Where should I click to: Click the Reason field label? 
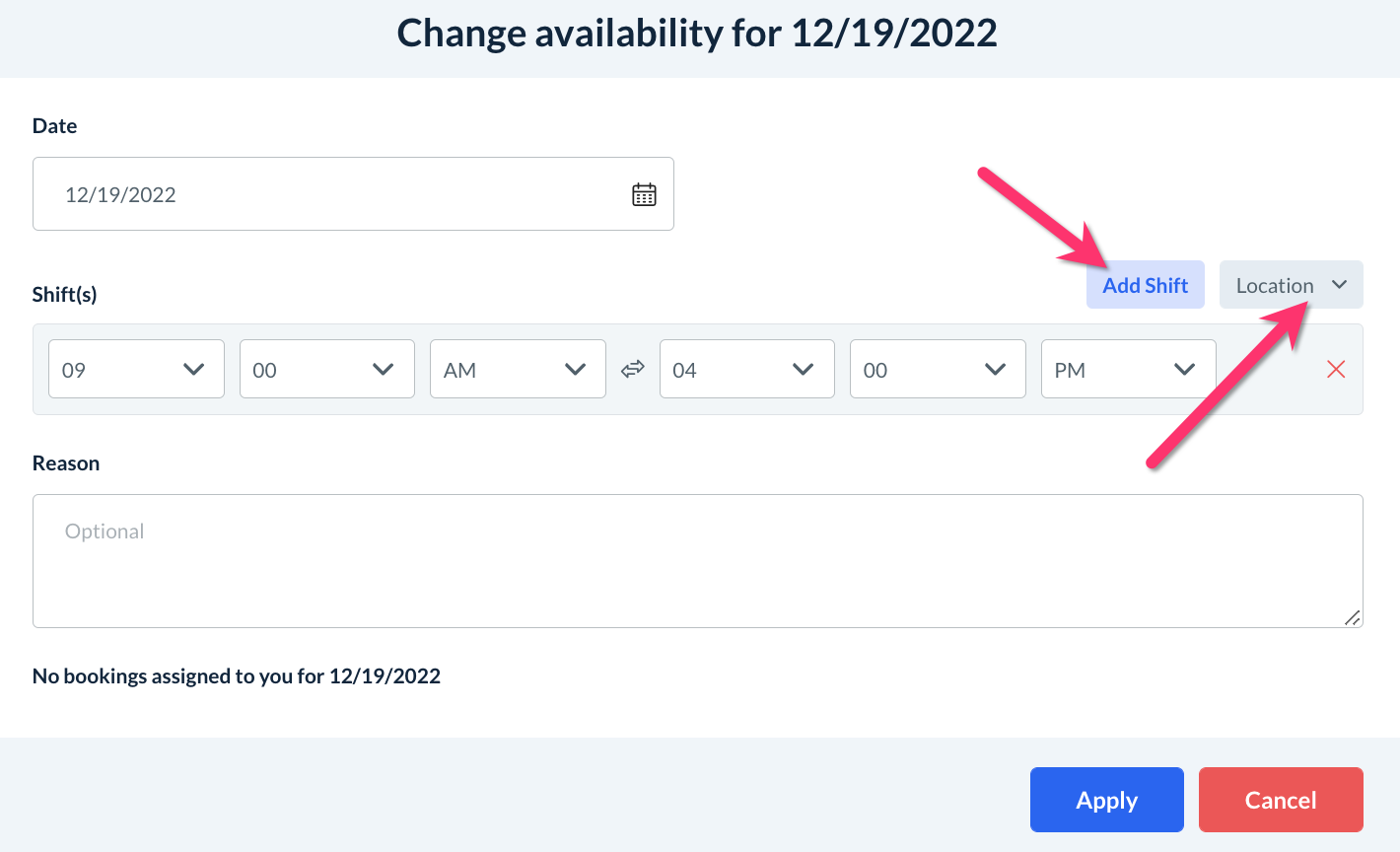[66, 463]
